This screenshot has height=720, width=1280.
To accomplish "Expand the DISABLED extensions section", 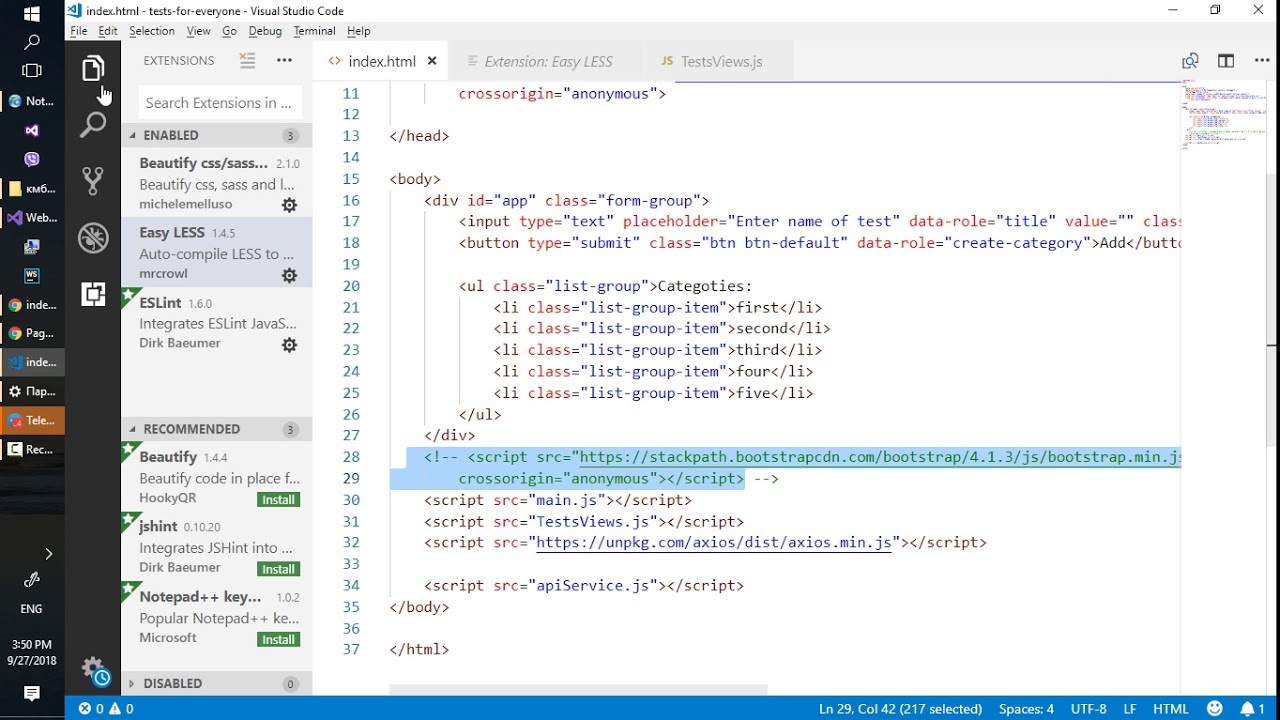I will pos(216,683).
